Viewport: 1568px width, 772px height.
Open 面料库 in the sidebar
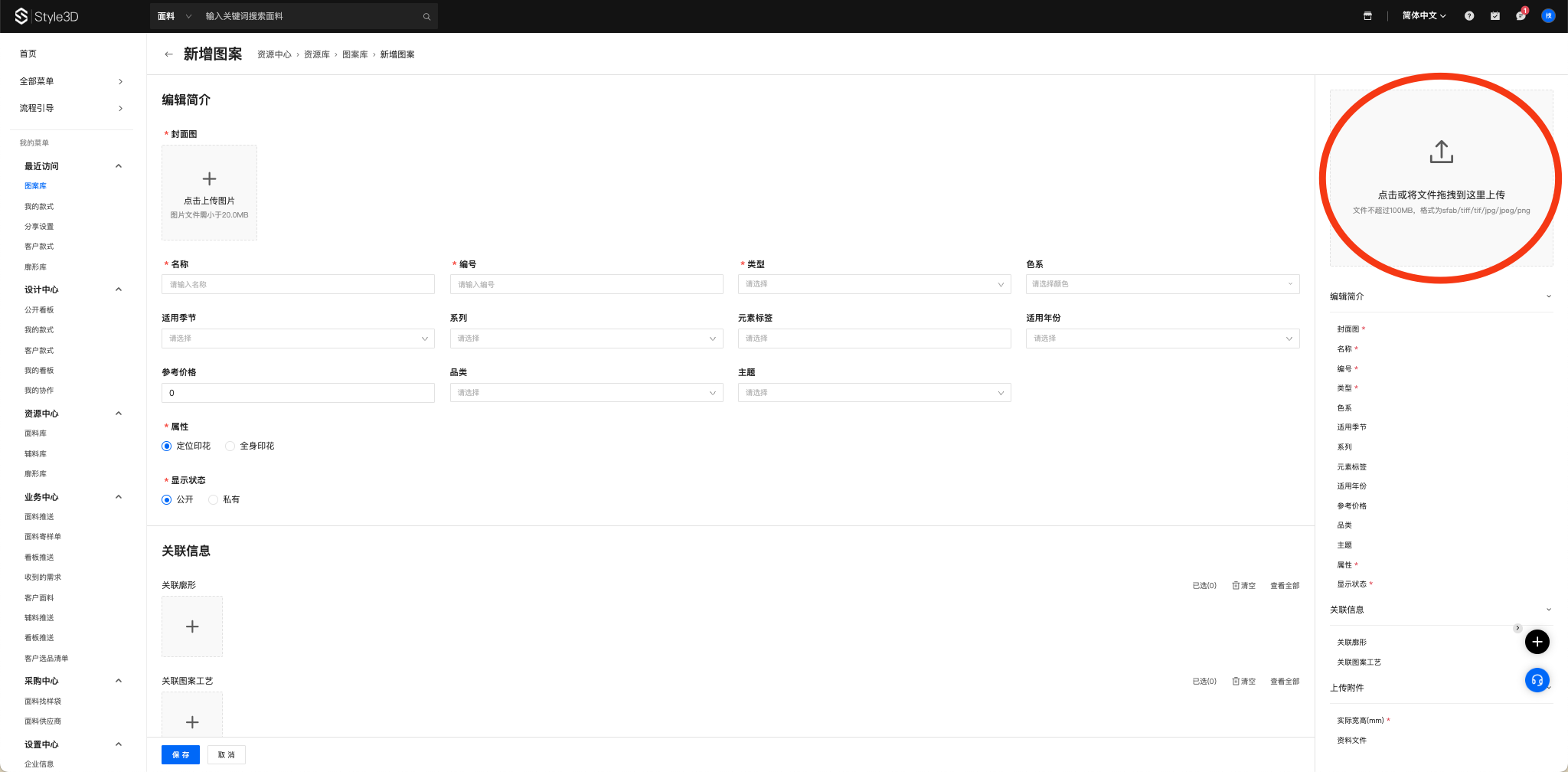(x=35, y=433)
